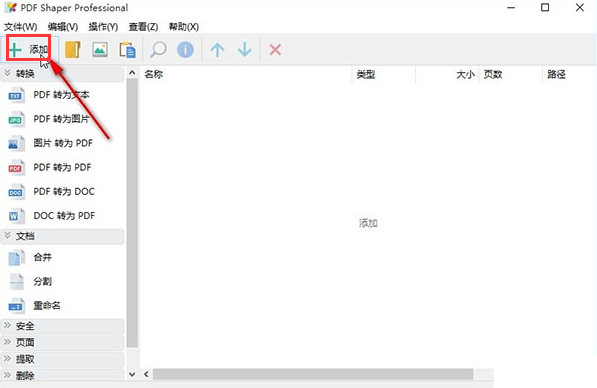Click the red X remove icon
The width and height of the screenshot is (597, 388).
tap(275, 49)
